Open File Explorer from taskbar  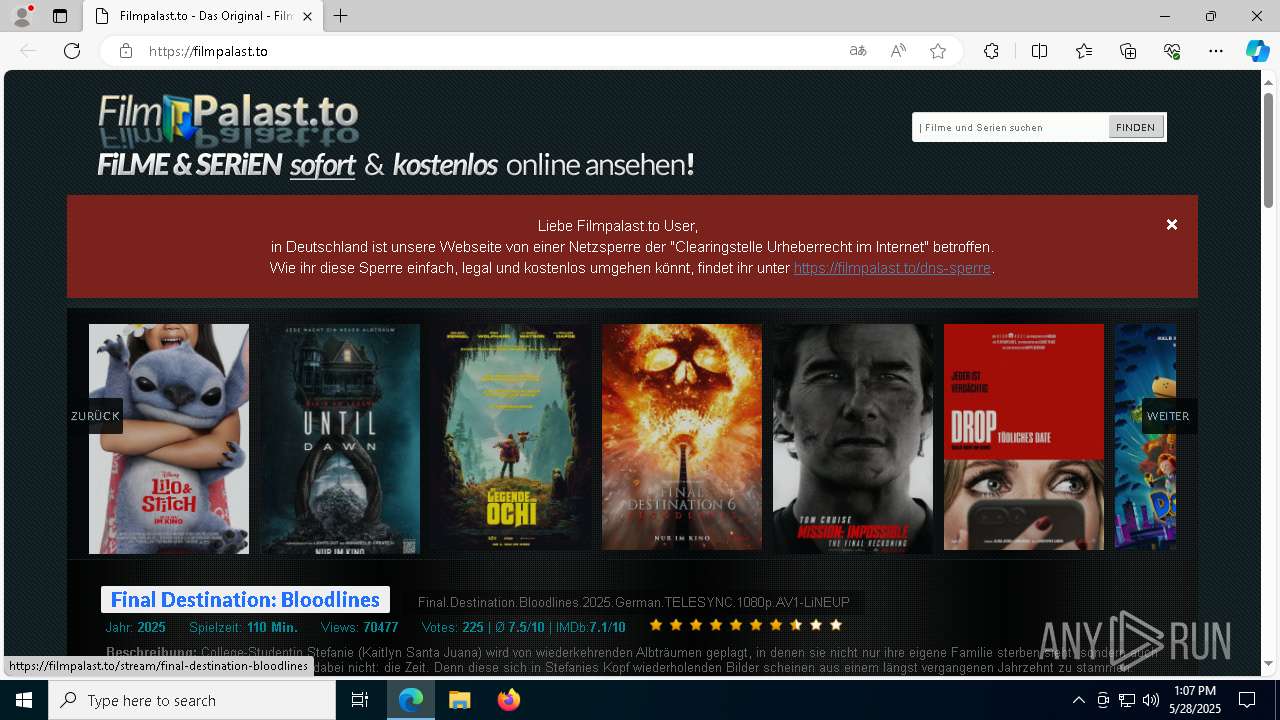(460, 700)
